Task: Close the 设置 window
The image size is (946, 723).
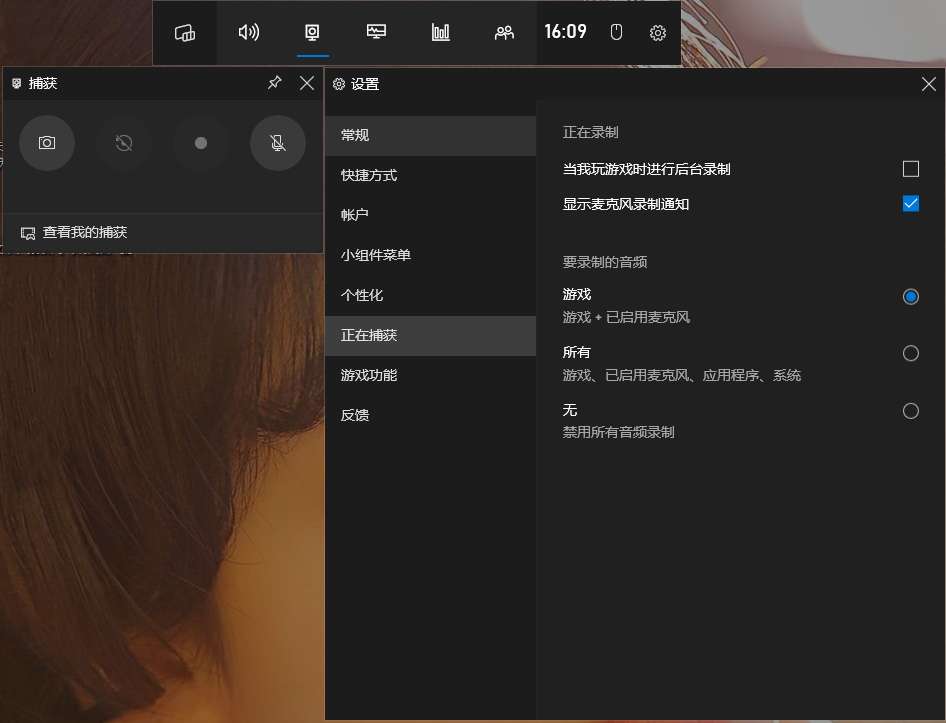Action: pos(929,84)
